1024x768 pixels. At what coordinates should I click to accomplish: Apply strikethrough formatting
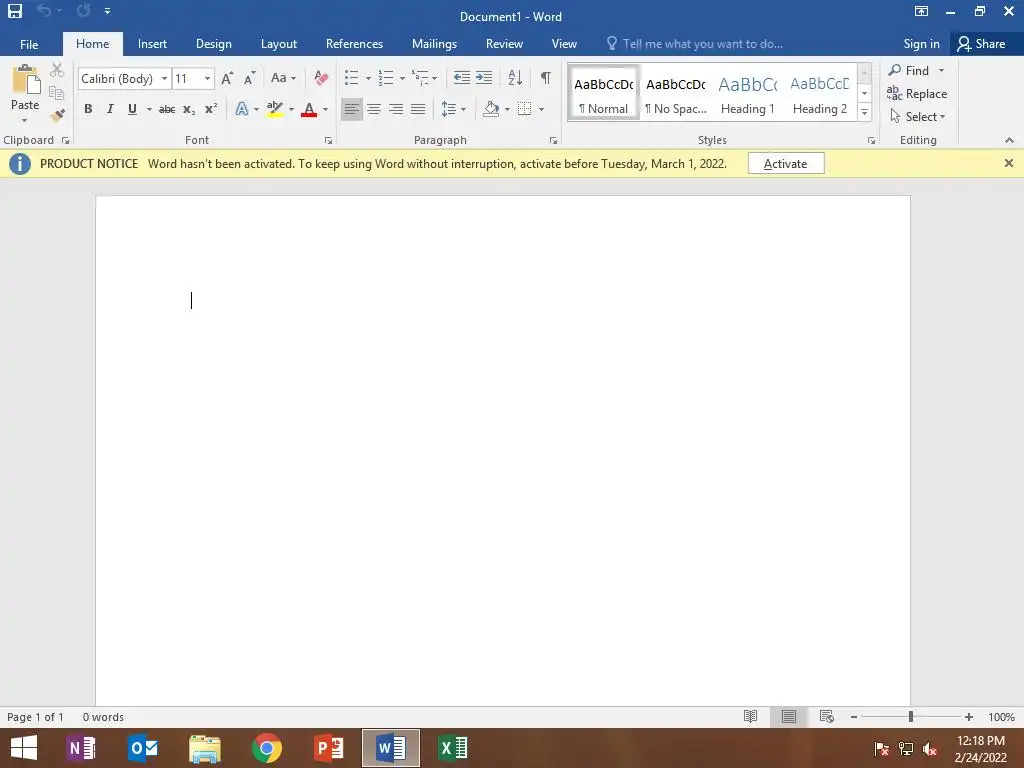(x=167, y=109)
